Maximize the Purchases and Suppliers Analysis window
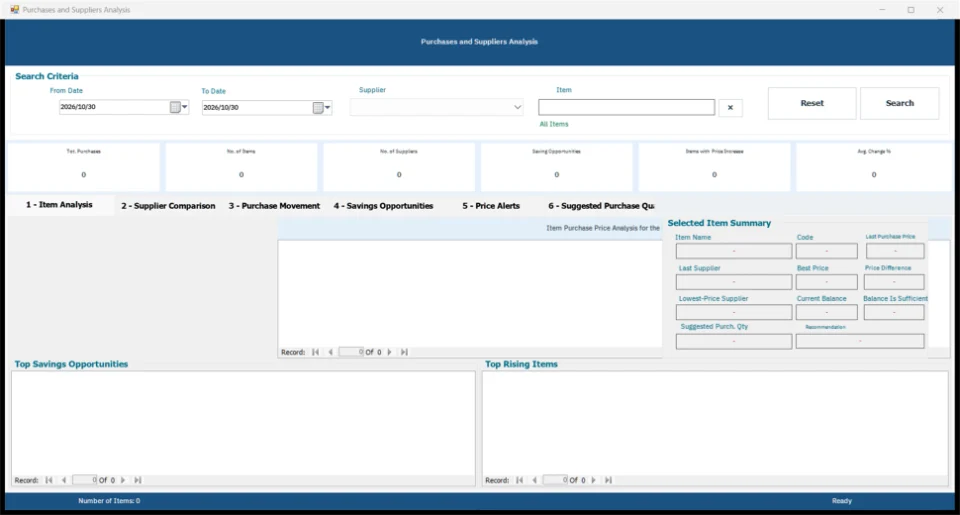 click(911, 10)
